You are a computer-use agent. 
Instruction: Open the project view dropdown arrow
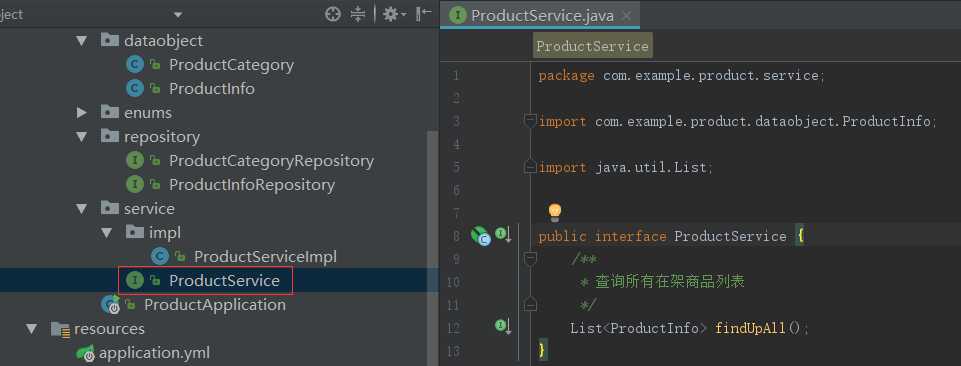(178, 15)
